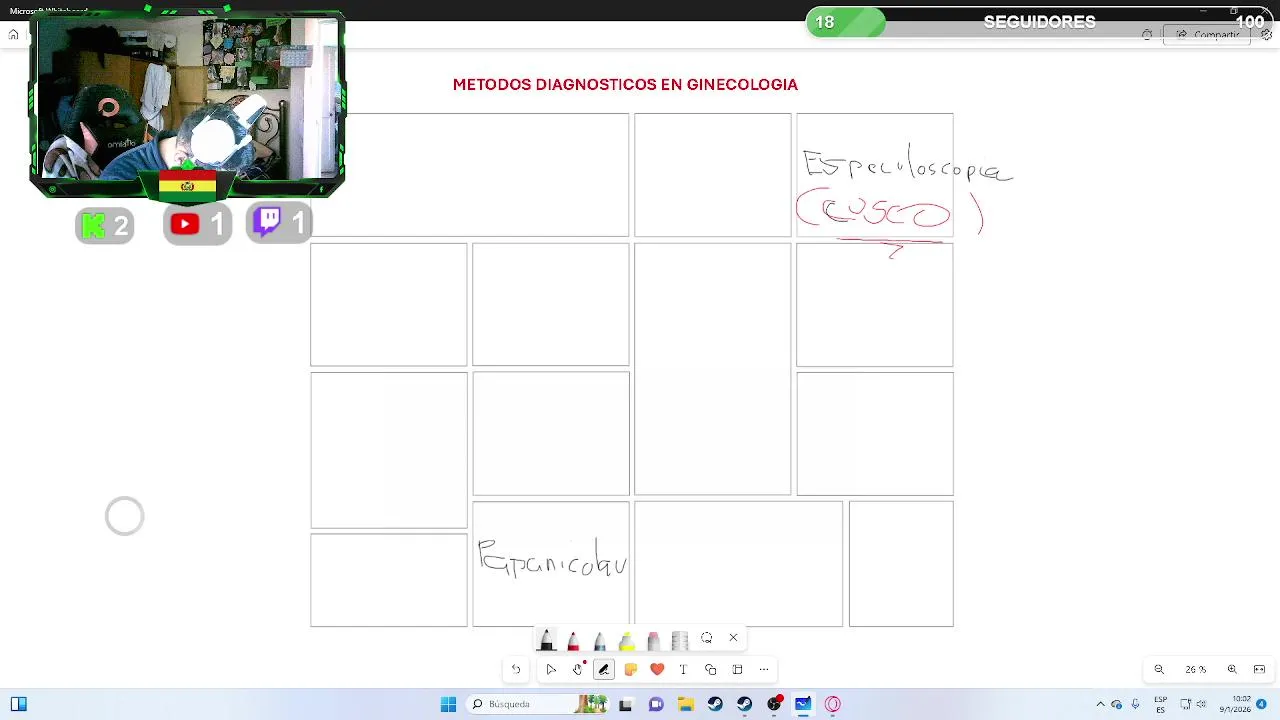Open the templates panel
The height and width of the screenshot is (720, 1280).
(737, 670)
